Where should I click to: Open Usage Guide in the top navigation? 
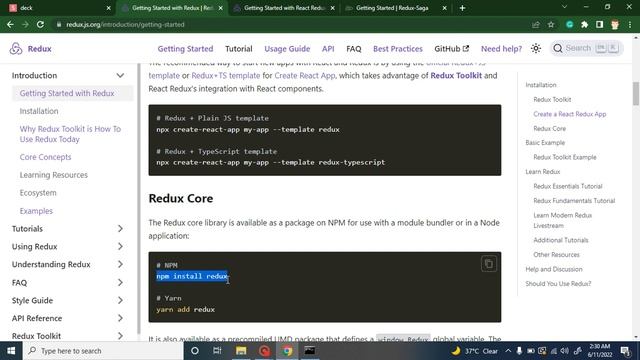click(287, 49)
